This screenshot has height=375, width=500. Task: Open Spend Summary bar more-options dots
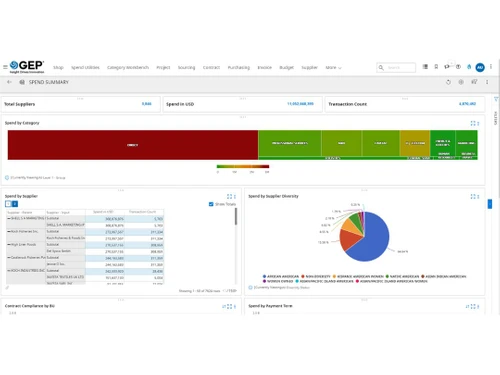(x=487, y=82)
